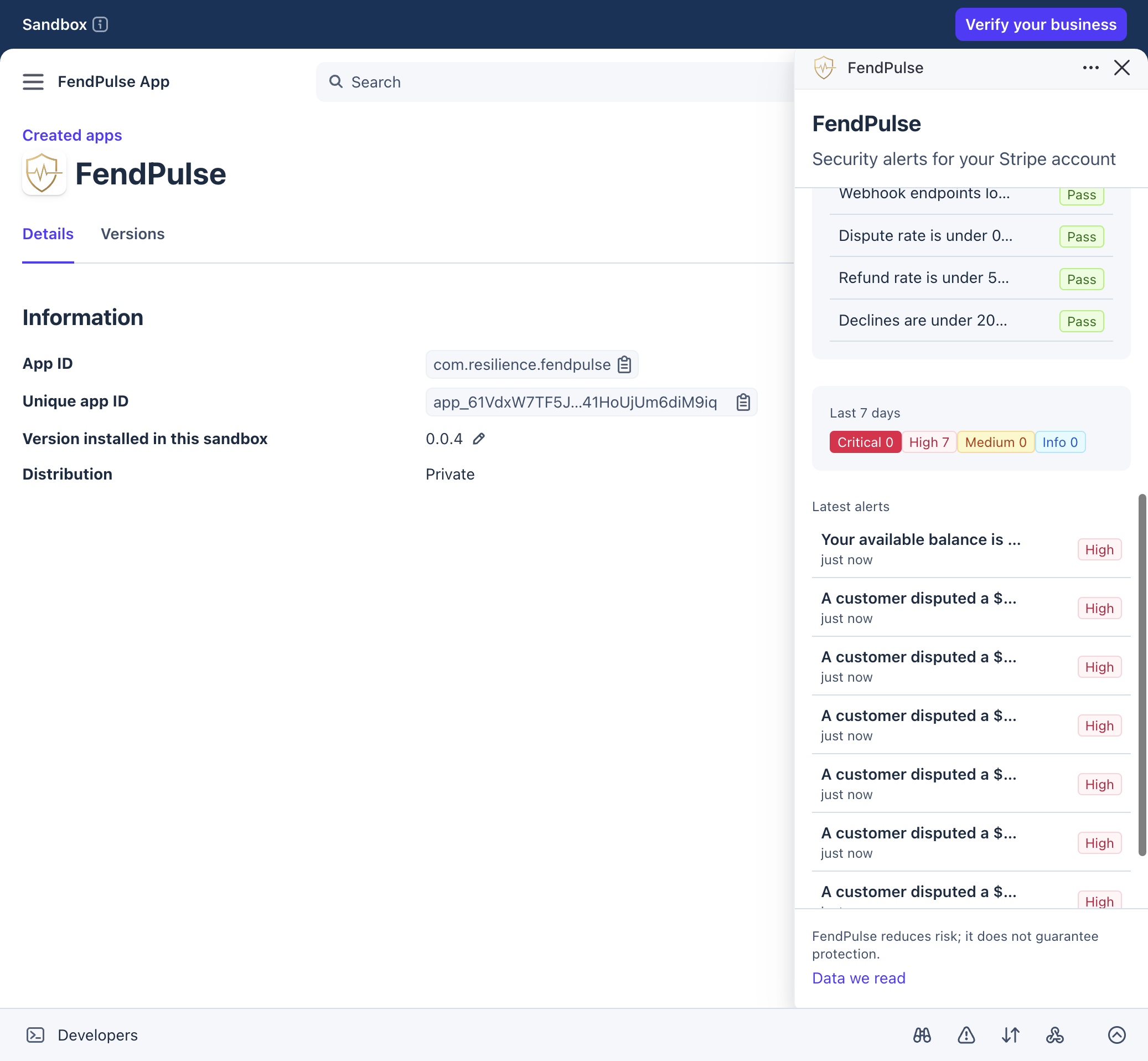Open the webhooks icon in bottom bar
The width and height of the screenshot is (1148, 1061).
click(1054, 1034)
